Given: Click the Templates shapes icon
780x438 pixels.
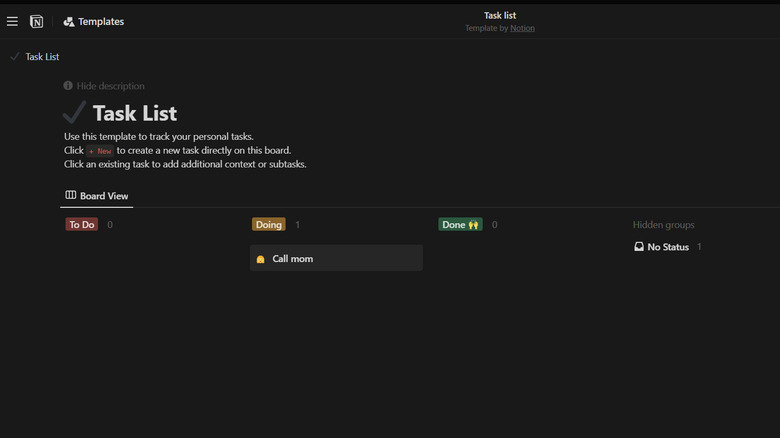Looking at the screenshot, I should pyautogui.click(x=69, y=21).
